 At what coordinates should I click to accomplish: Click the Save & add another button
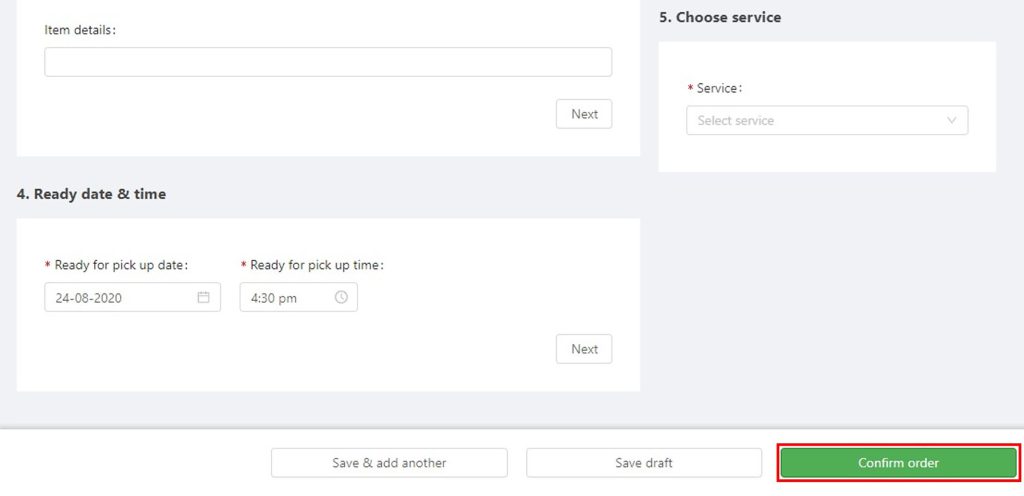click(x=389, y=463)
